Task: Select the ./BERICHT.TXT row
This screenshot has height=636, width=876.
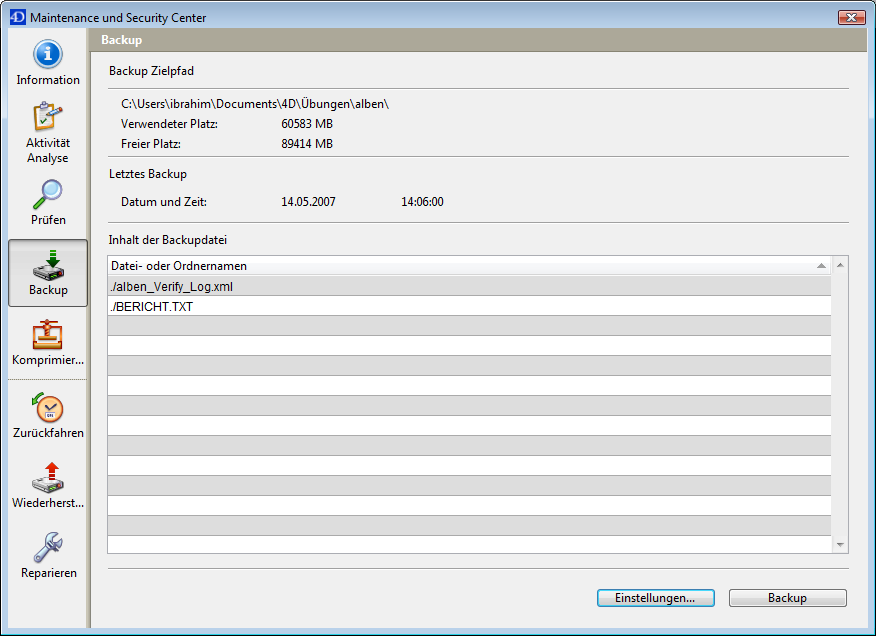Action: (468, 306)
